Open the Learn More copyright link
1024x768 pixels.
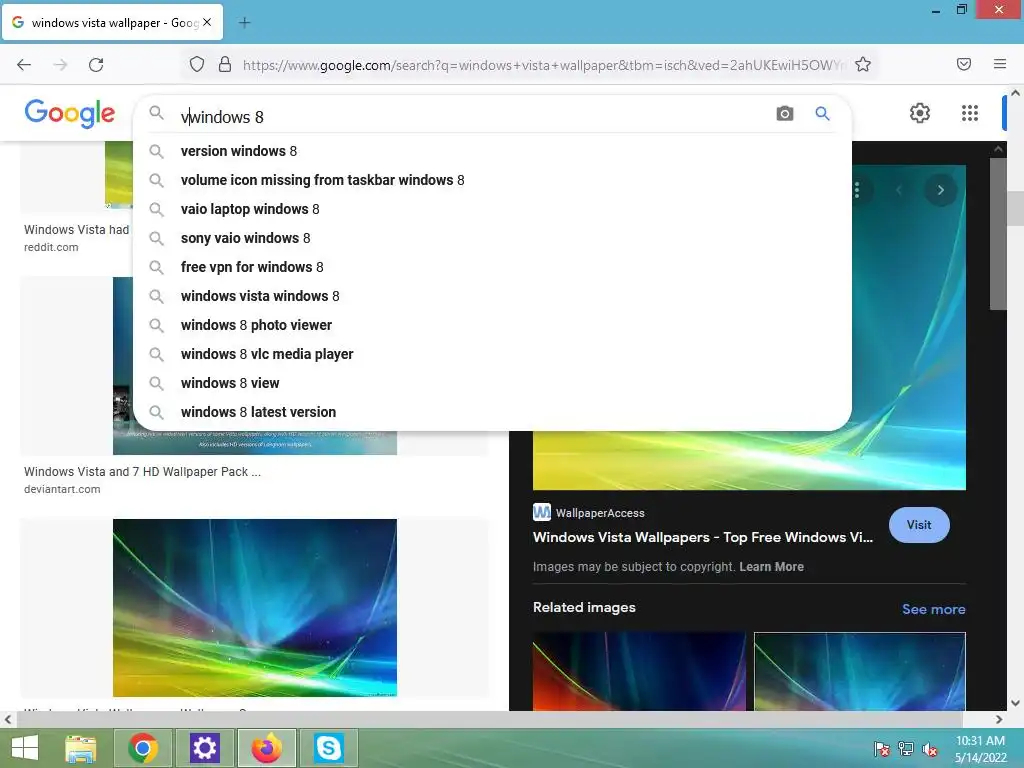coord(771,567)
